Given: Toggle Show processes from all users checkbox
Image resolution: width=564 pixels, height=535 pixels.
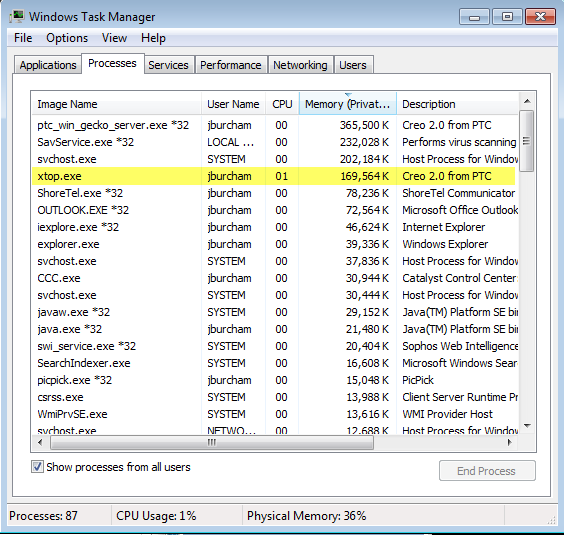Looking at the screenshot, I should (37, 467).
